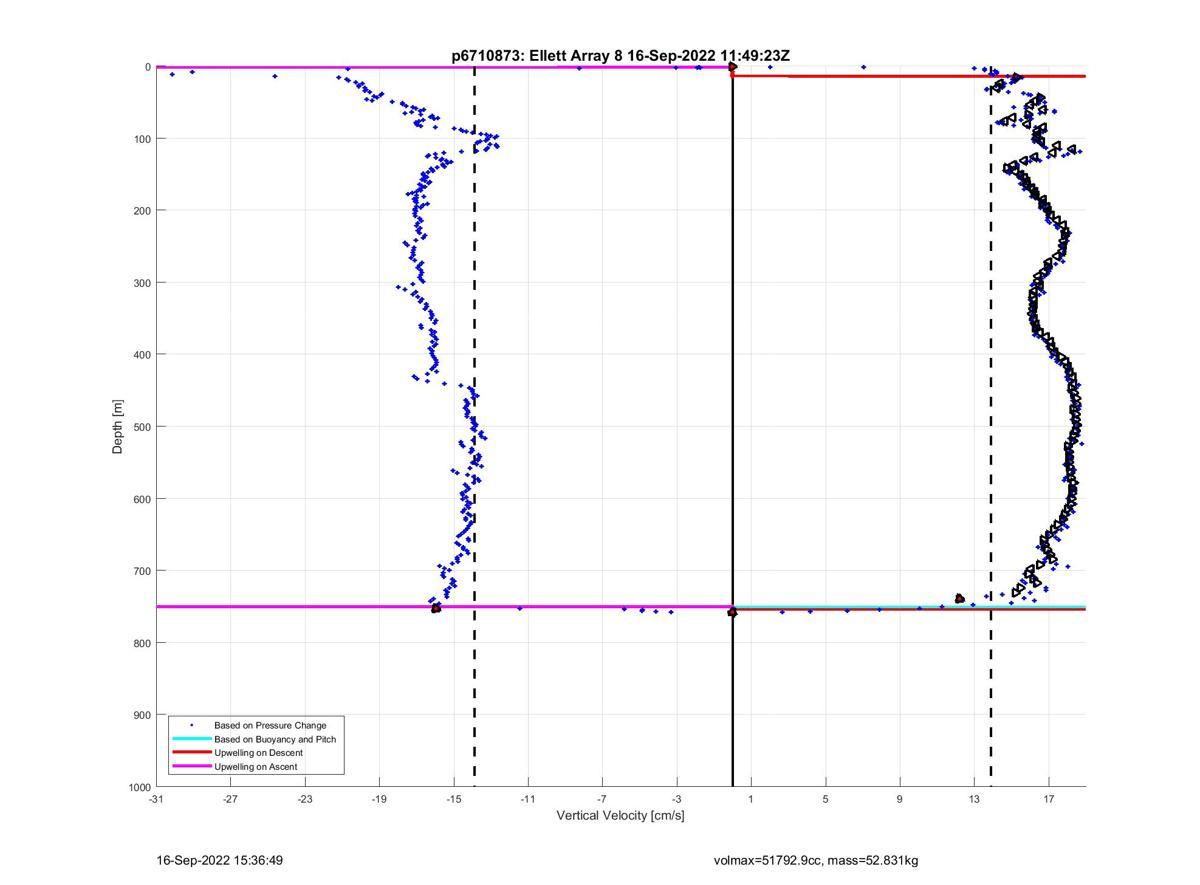Click the magenta line swatch in legend

click(191, 767)
